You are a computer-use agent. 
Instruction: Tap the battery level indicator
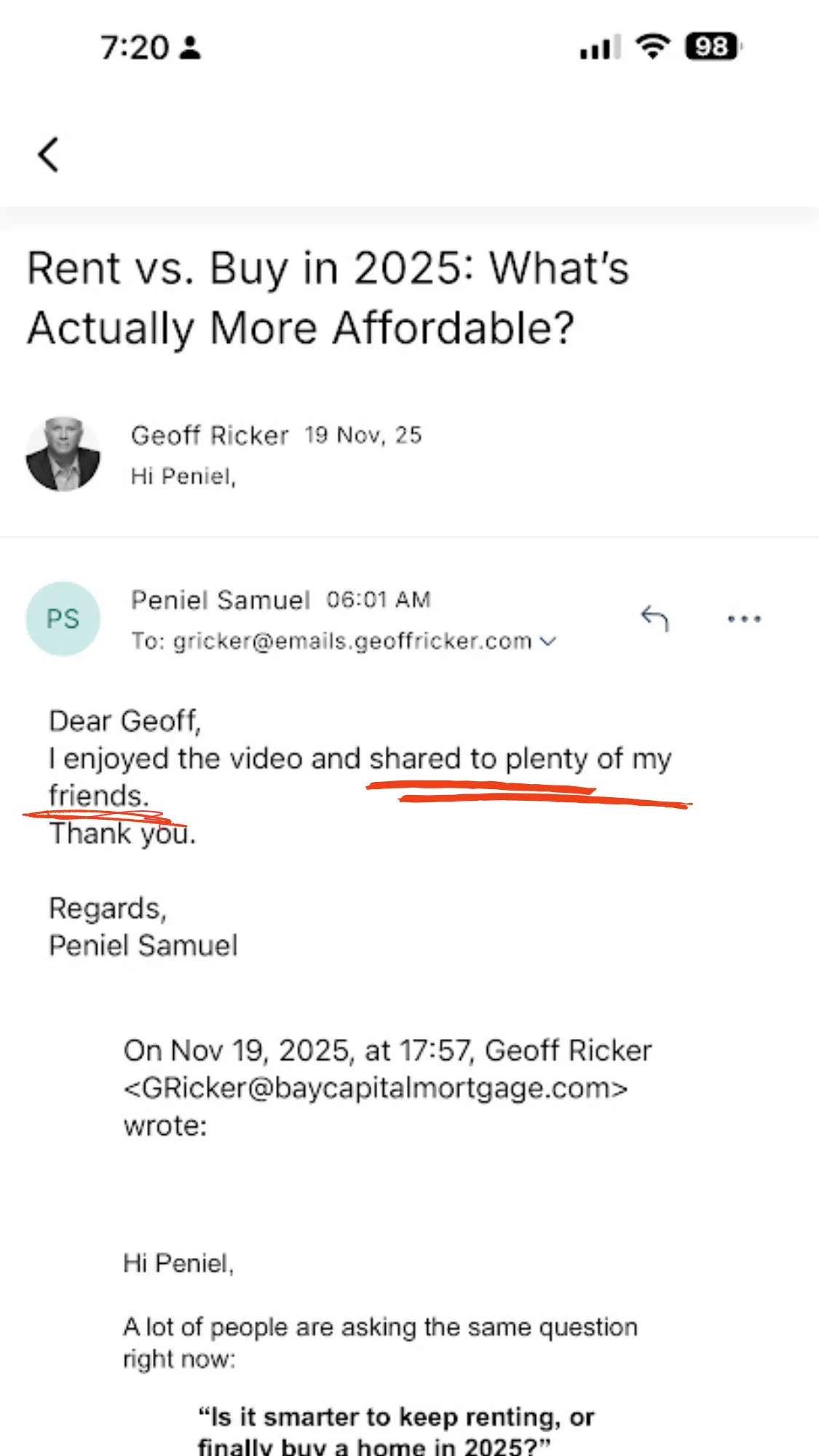pos(712,47)
